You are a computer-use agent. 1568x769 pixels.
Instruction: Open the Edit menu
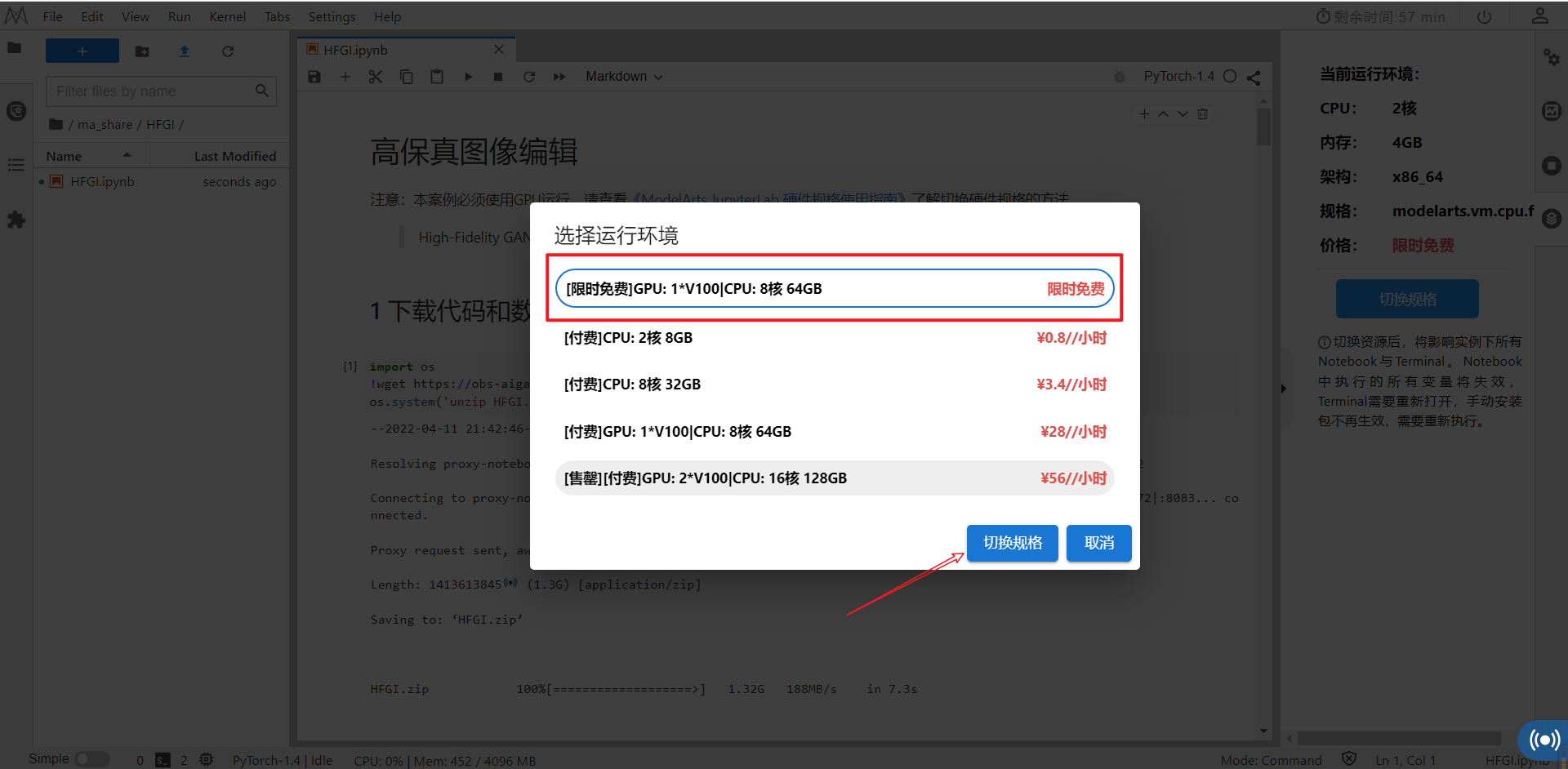[92, 17]
